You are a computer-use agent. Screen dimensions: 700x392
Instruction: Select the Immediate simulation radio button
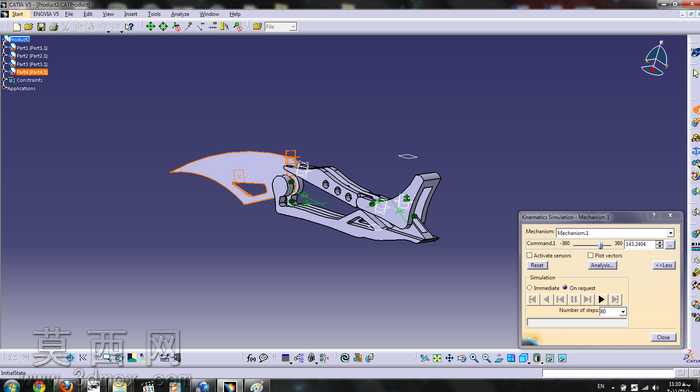click(x=530, y=288)
